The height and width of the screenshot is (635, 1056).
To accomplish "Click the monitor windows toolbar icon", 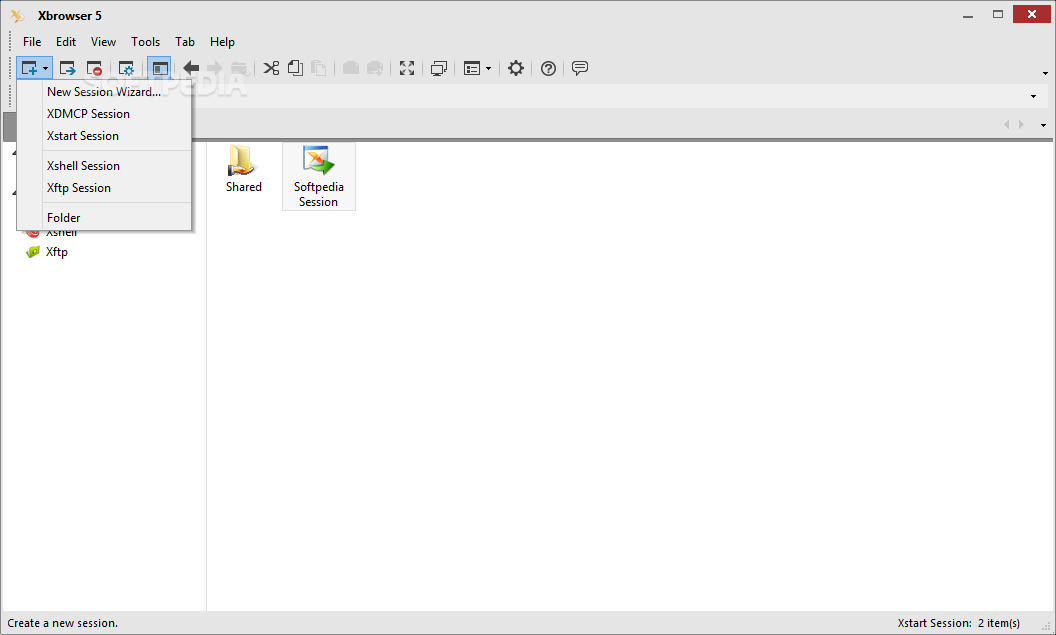I will point(438,68).
